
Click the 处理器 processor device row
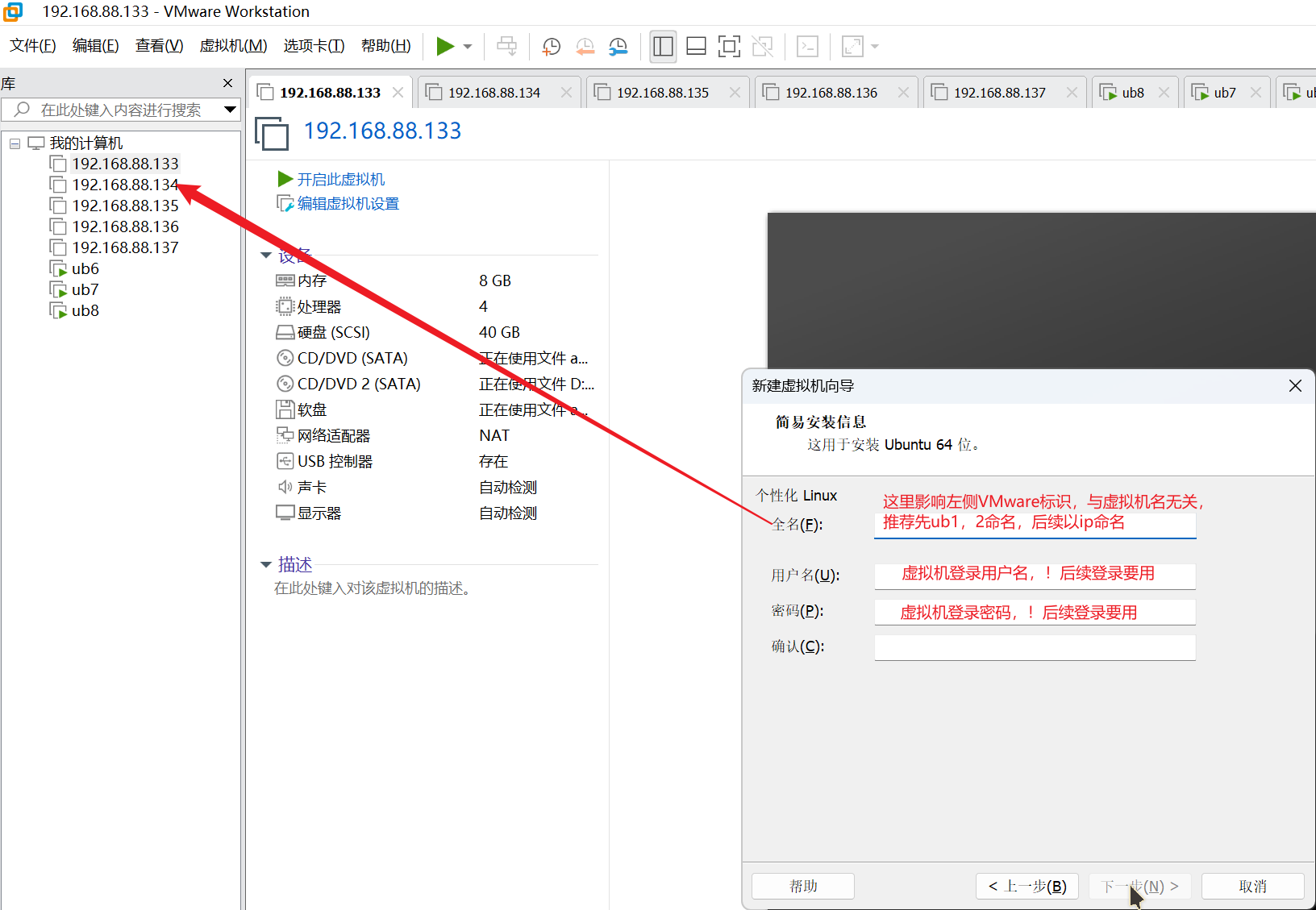[435, 306]
